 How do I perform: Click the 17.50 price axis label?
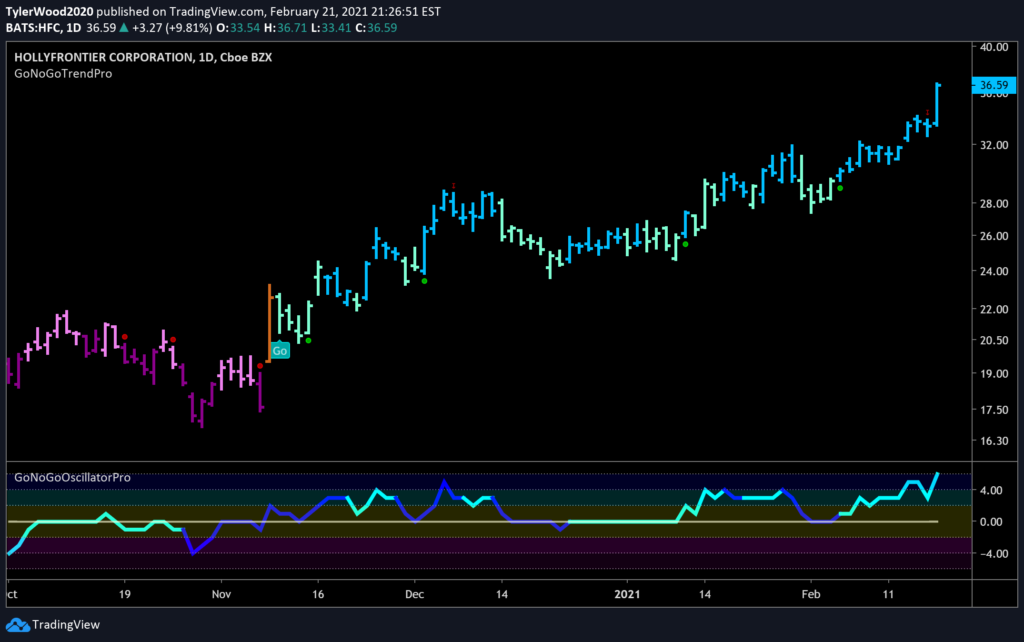[994, 410]
